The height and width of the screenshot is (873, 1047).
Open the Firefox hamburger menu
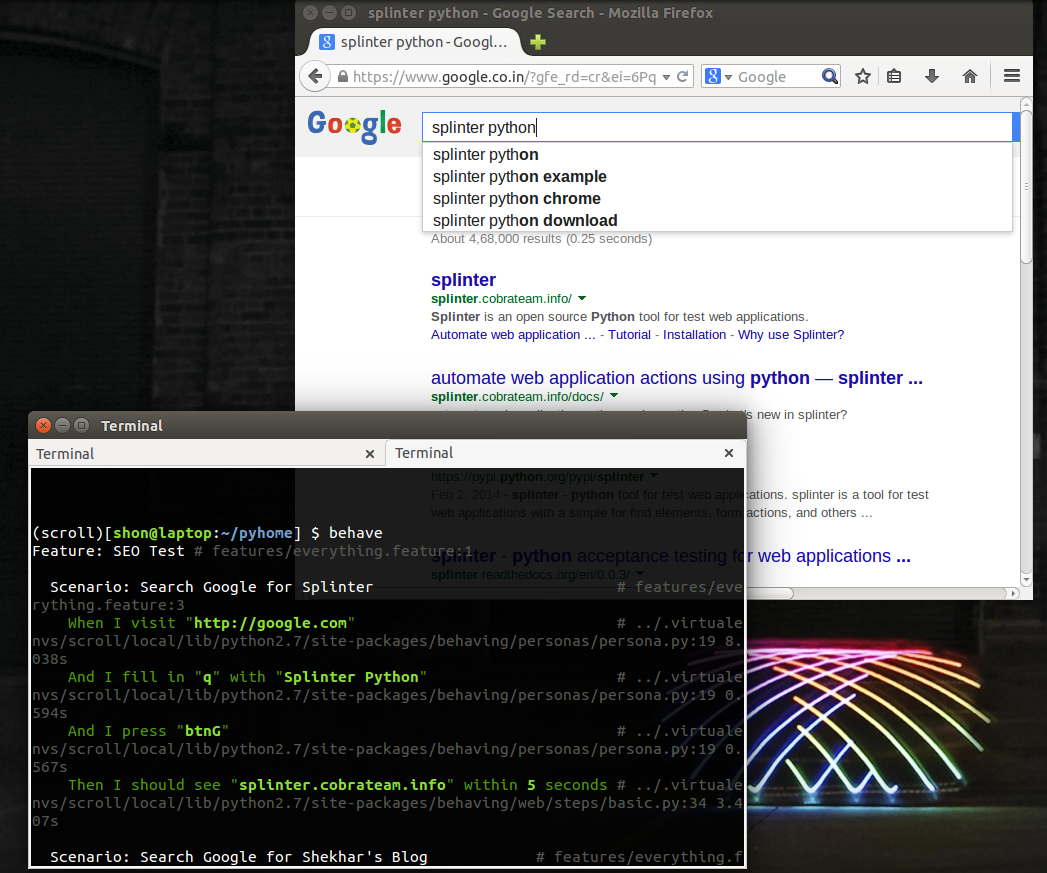click(x=1011, y=77)
